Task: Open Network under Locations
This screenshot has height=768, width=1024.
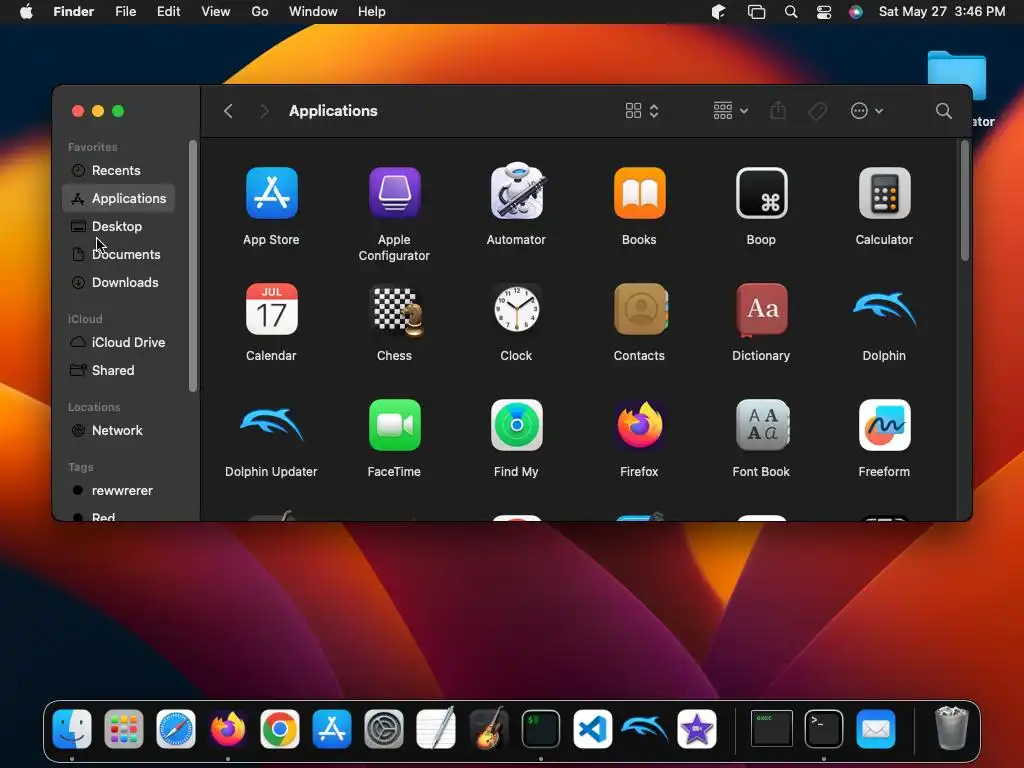Action: 118,430
